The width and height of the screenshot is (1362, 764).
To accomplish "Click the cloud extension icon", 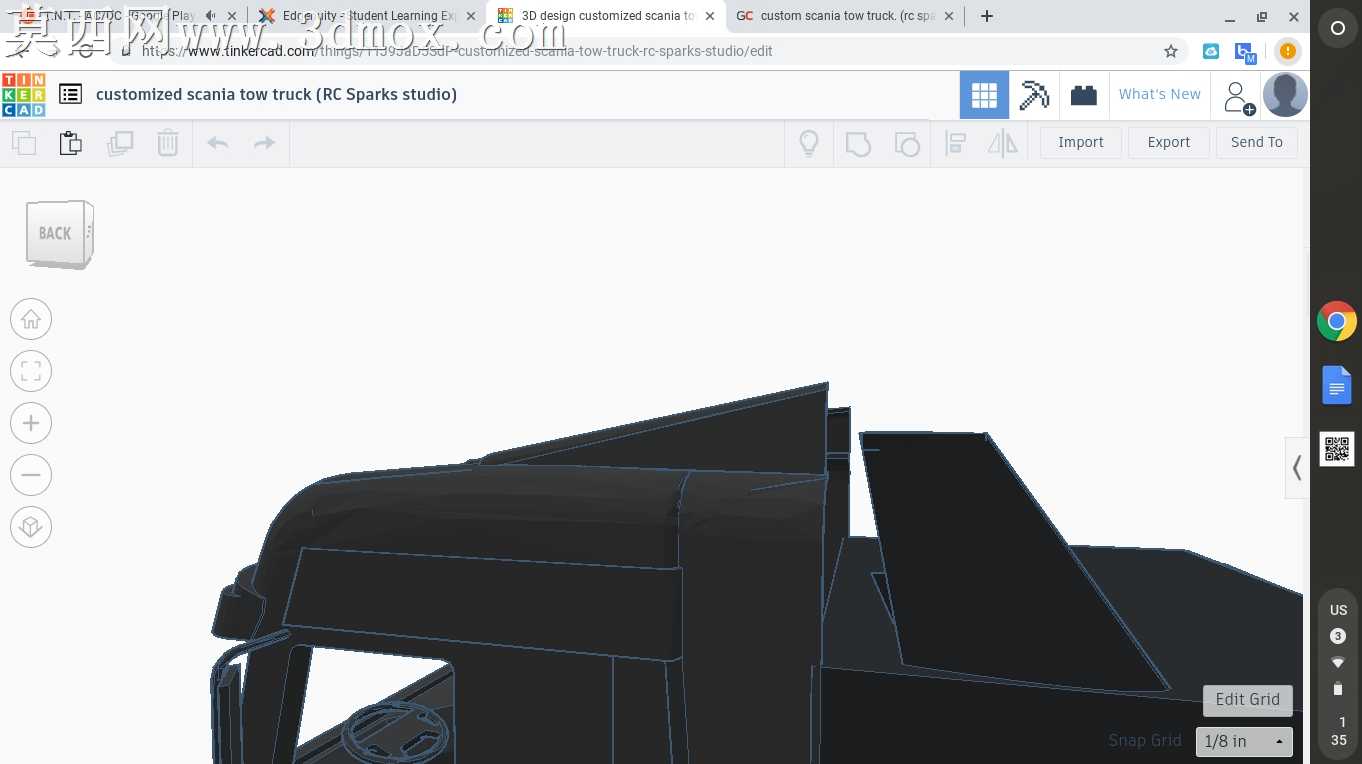I will [1211, 51].
